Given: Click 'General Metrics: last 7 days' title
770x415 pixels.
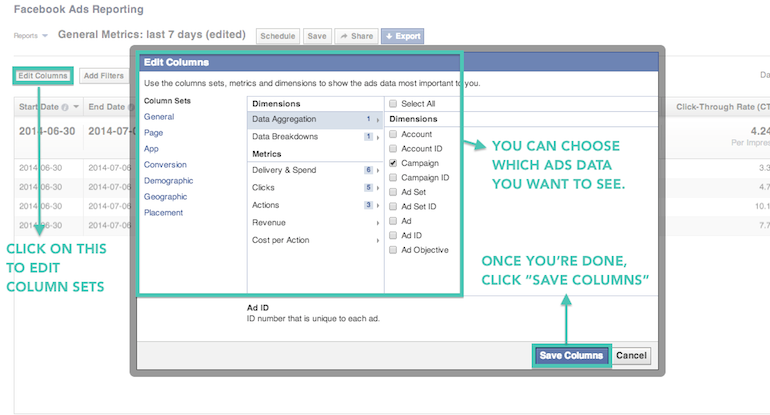Looking at the screenshot, I should (152, 34).
